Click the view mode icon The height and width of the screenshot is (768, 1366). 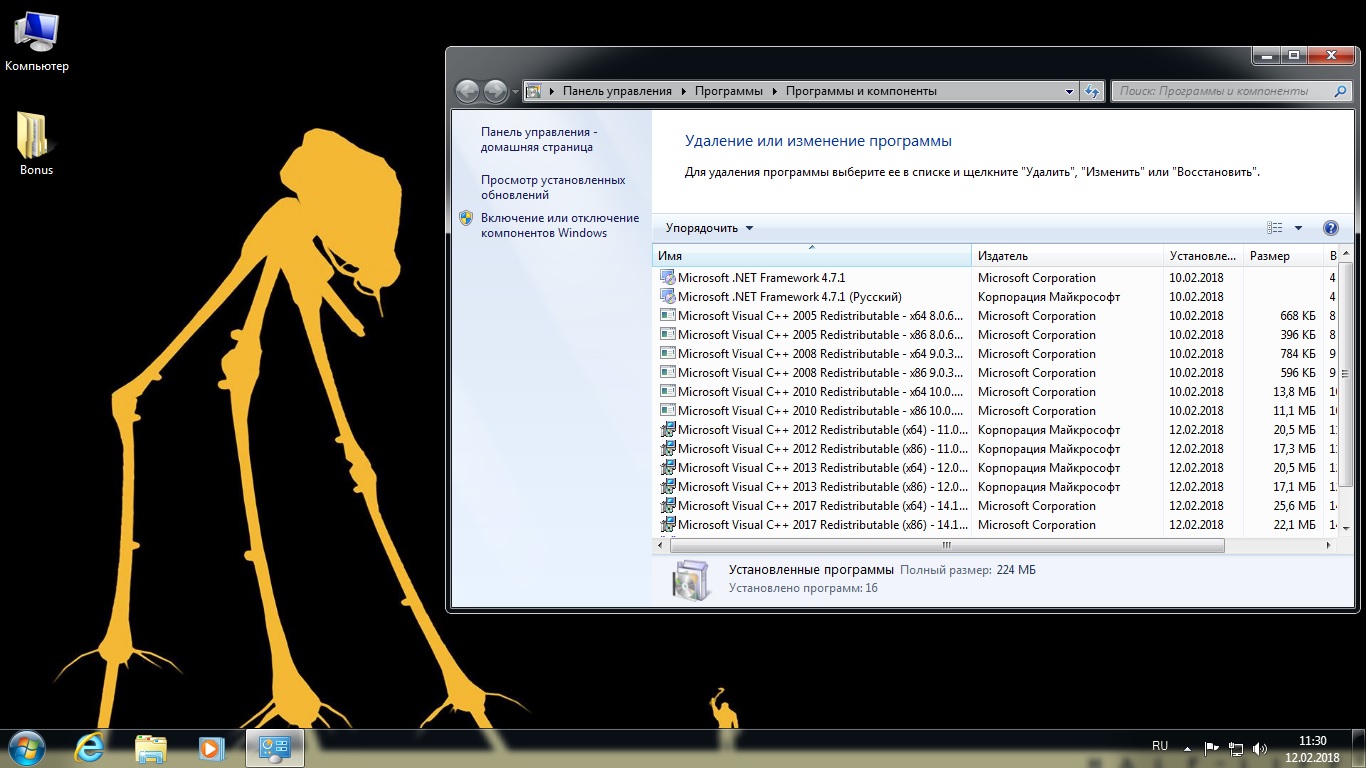pos(1274,228)
